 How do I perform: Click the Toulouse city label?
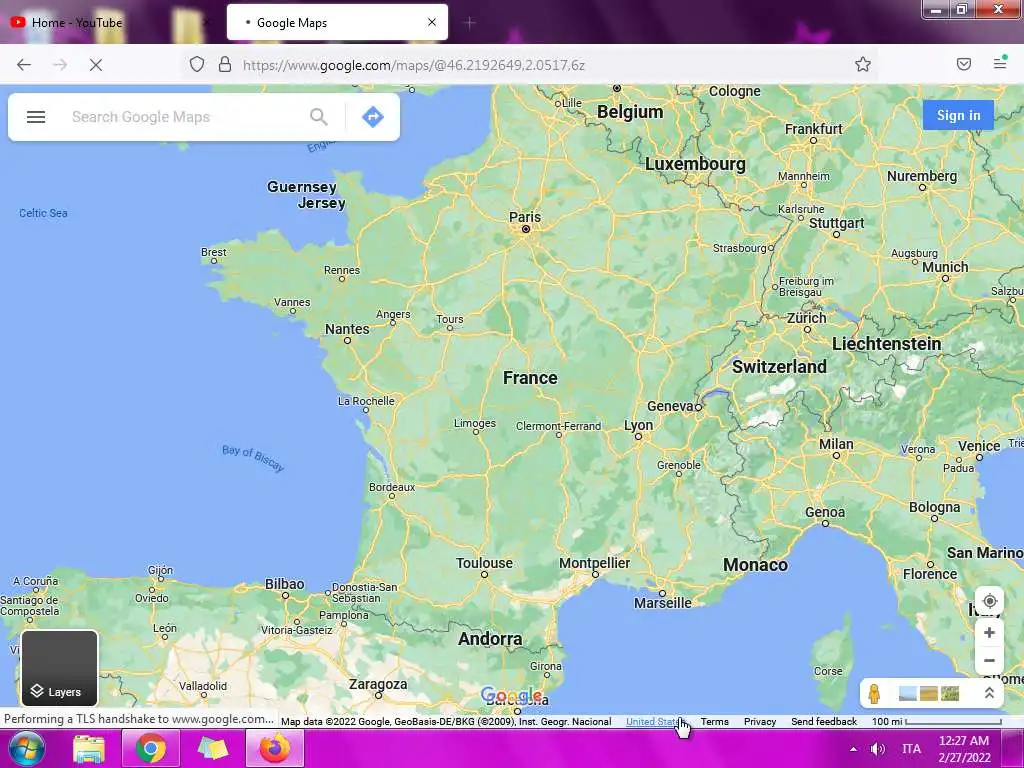(x=484, y=563)
